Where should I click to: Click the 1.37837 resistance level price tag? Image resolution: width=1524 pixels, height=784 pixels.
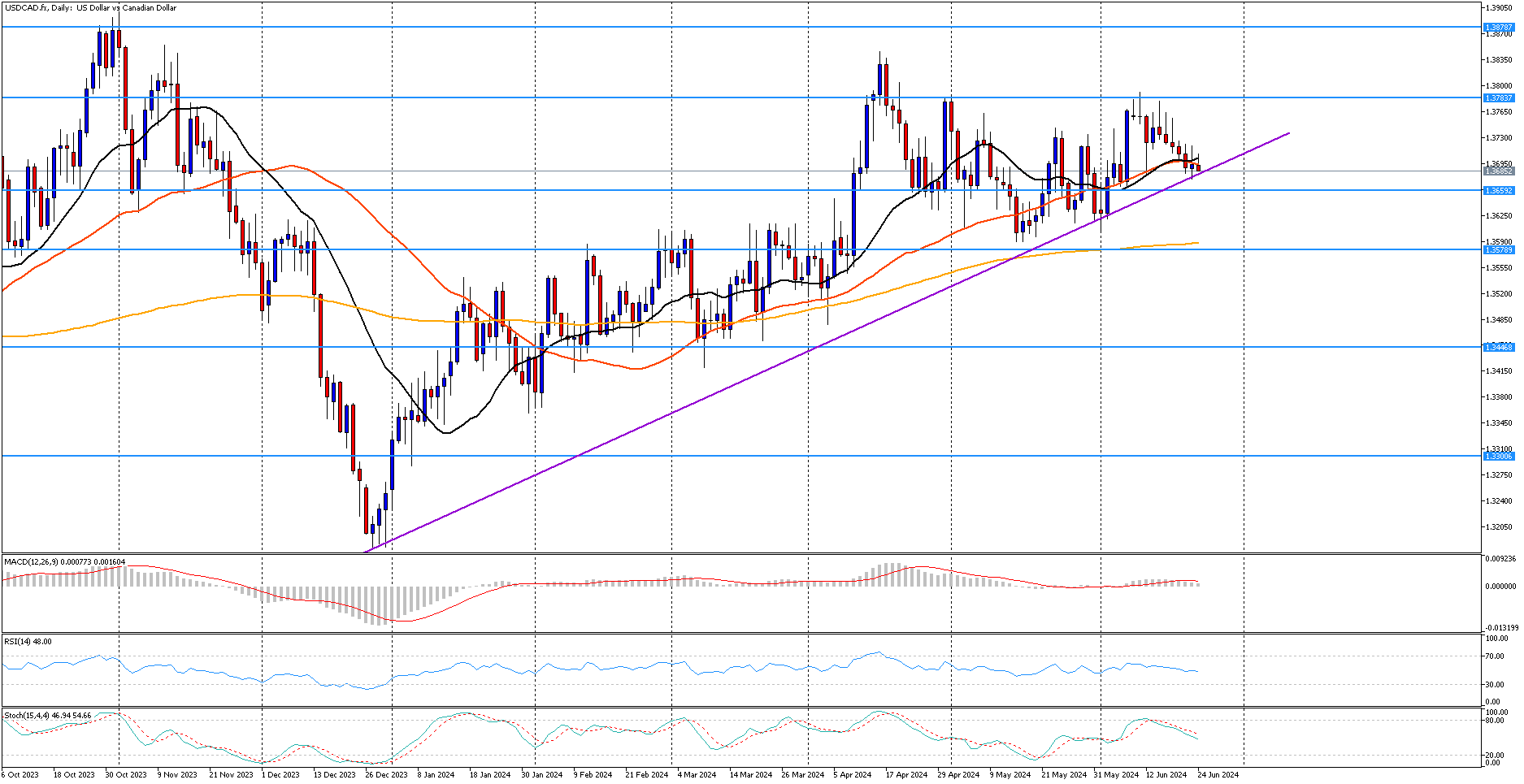click(1499, 98)
